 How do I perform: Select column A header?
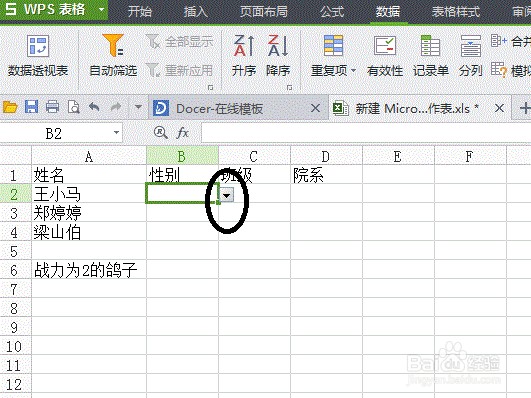click(89, 156)
